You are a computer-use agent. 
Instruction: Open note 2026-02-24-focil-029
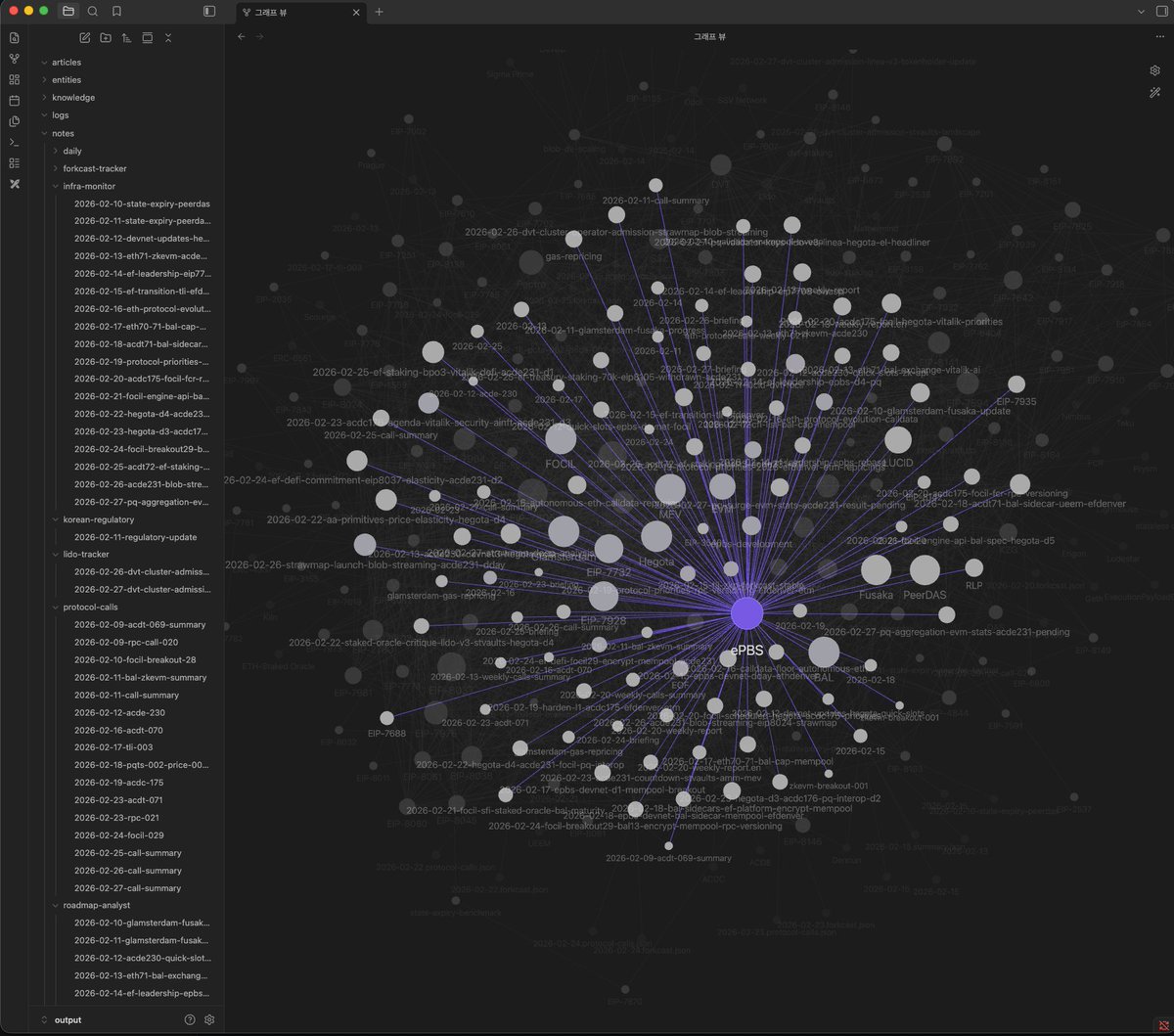[x=119, y=835]
